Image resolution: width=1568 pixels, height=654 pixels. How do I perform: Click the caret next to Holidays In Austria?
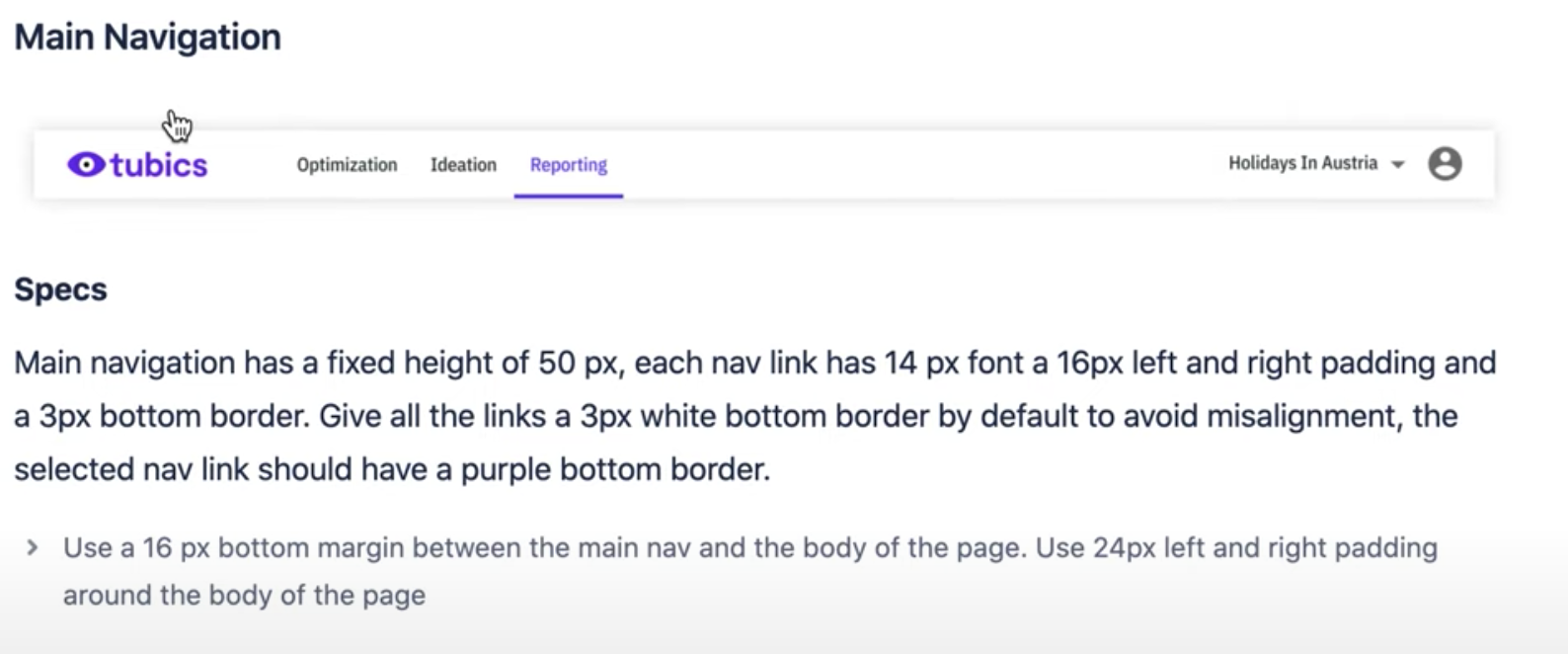1396,165
